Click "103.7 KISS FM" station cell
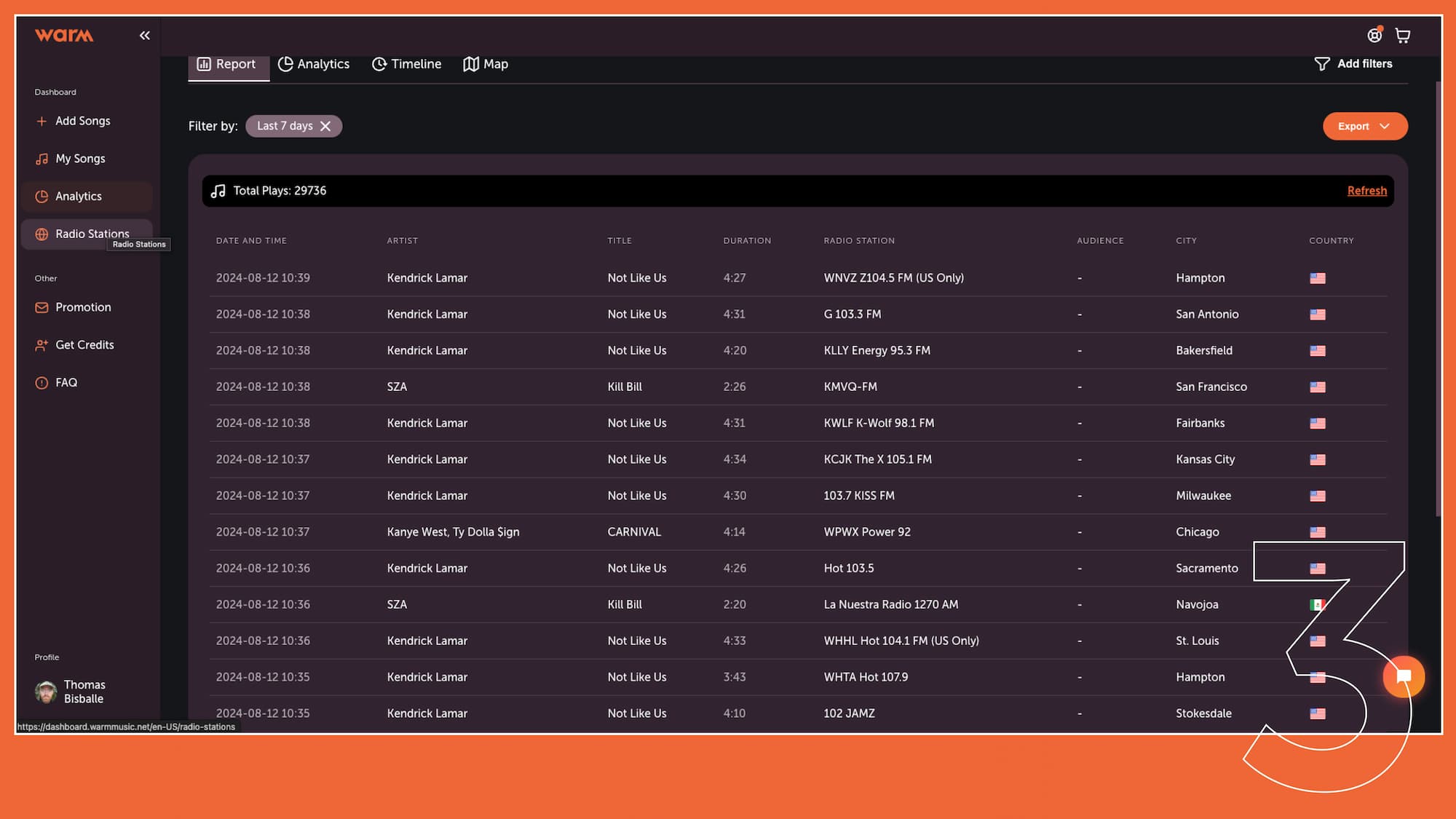This screenshot has height=819, width=1456. click(x=859, y=496)
